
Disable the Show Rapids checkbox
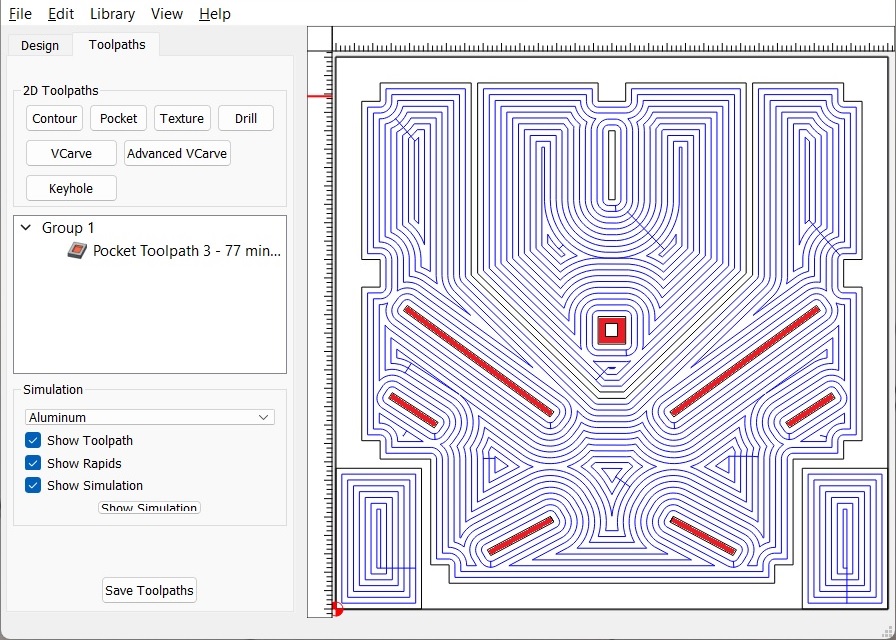click(33, 463)
